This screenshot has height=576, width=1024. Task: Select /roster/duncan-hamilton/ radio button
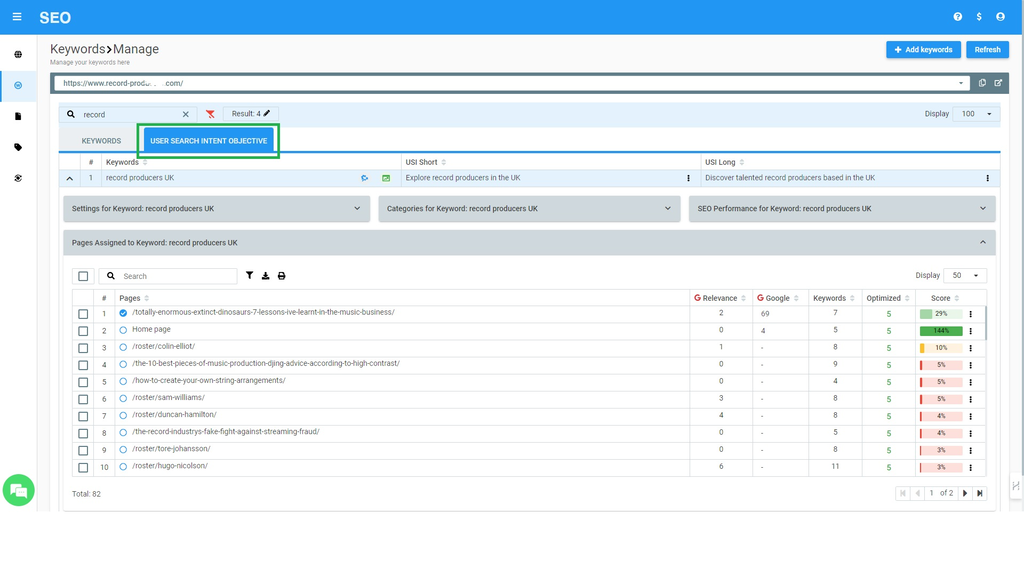(123, 415)
